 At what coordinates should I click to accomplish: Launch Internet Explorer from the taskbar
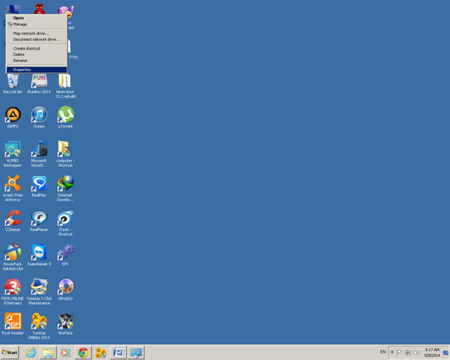[31, 352]
